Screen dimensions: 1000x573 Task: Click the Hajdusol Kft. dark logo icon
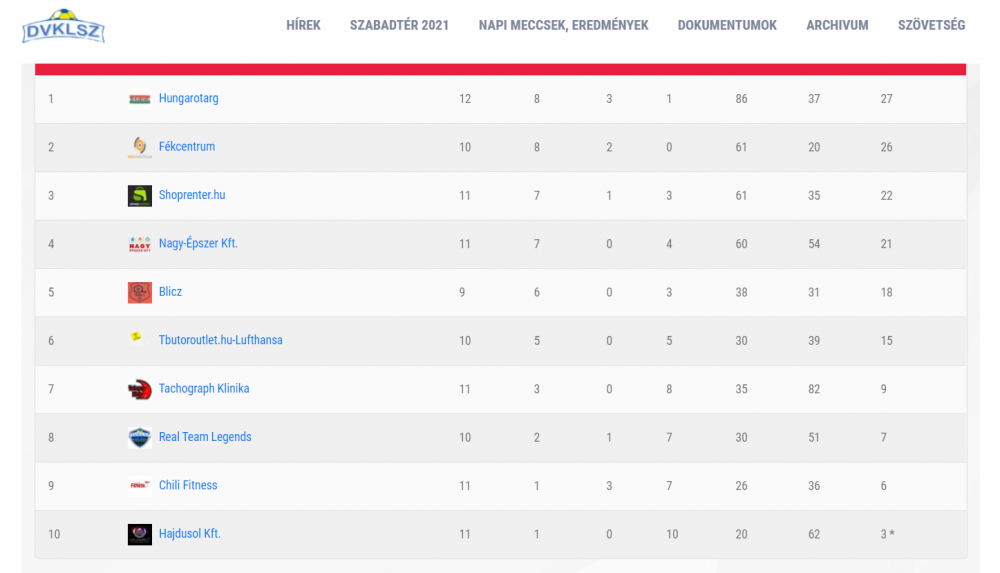pyautogui.click(x=140, y=534)
